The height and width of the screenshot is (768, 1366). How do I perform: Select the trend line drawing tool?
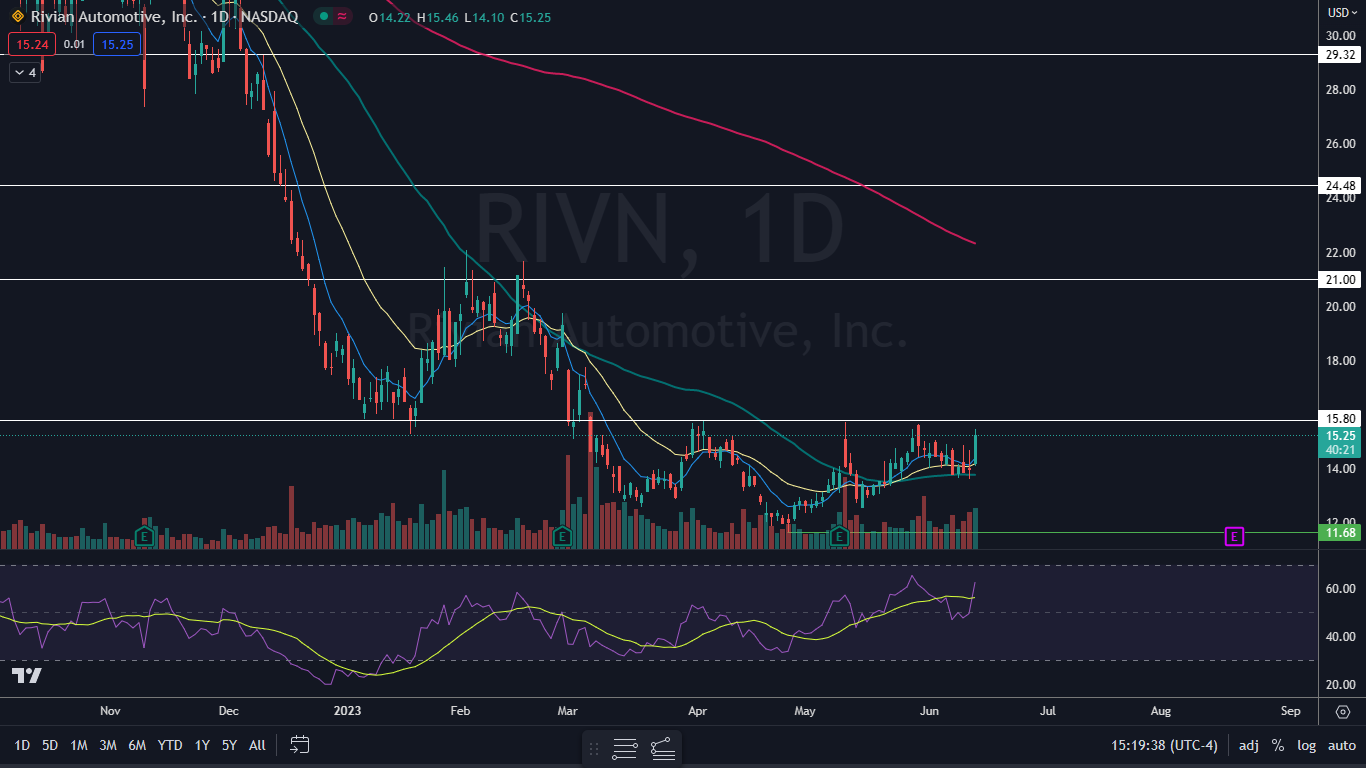click(x=663, y=748)
